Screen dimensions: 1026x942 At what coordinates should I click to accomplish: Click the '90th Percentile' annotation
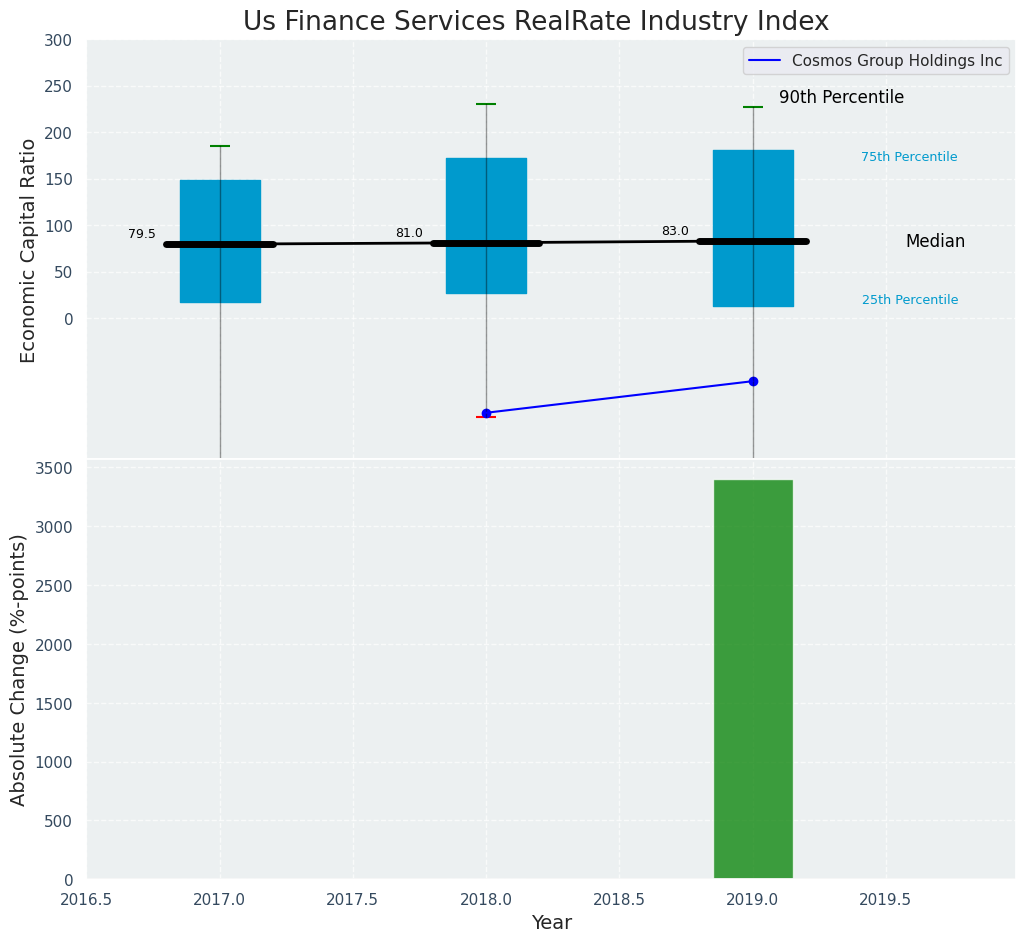click(841, 97)
